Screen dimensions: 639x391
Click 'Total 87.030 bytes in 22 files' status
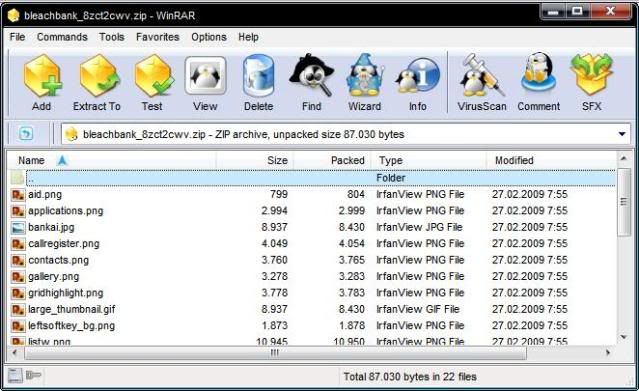[410, 377]
